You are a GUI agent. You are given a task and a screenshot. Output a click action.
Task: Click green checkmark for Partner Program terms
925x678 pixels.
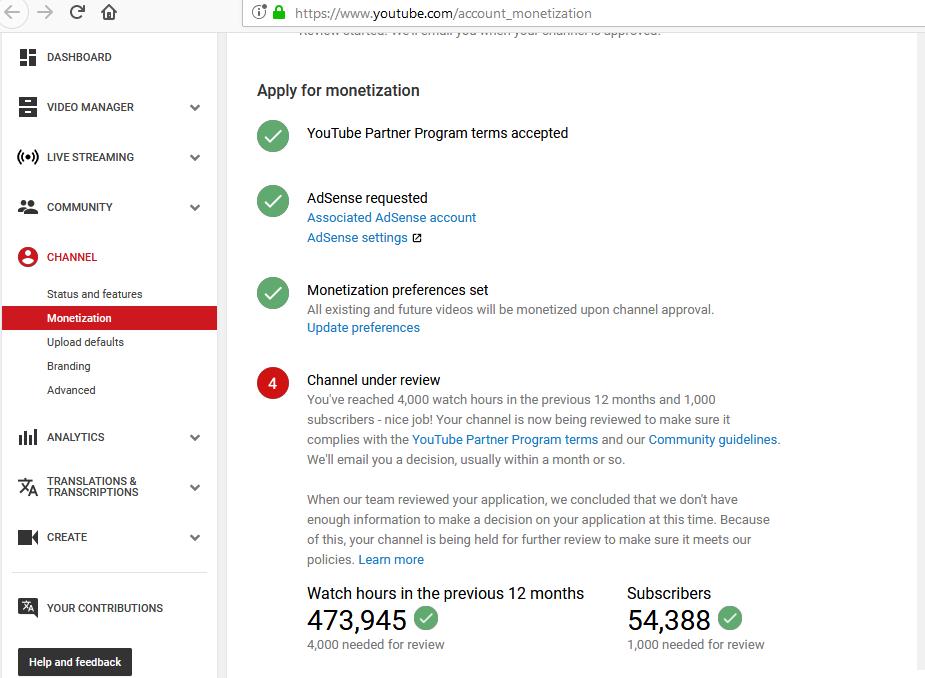(x=273, y=136)
